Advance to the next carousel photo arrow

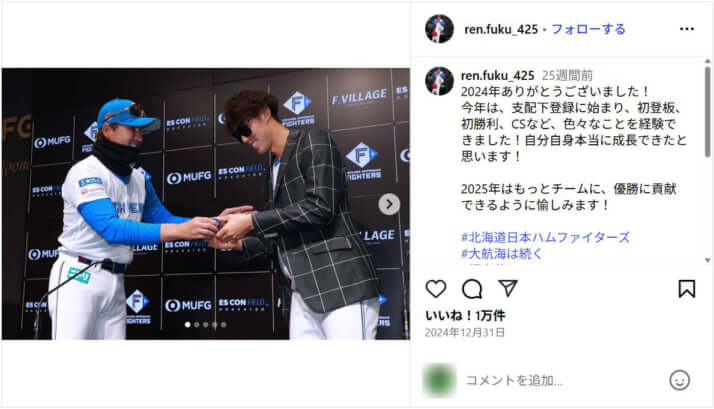(x=389, y=204)
